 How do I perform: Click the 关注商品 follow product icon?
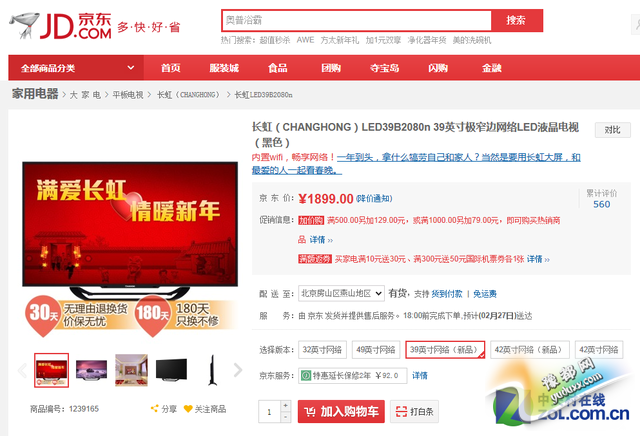click(204, 409)
